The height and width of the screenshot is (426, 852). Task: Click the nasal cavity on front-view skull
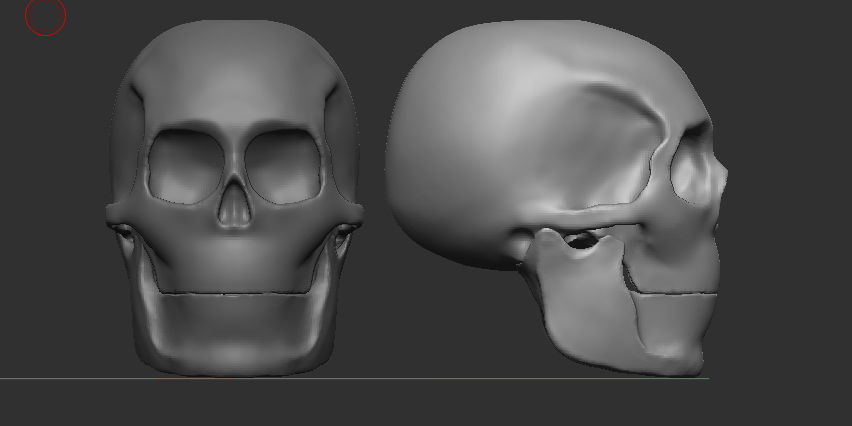[x=234, y=204]
